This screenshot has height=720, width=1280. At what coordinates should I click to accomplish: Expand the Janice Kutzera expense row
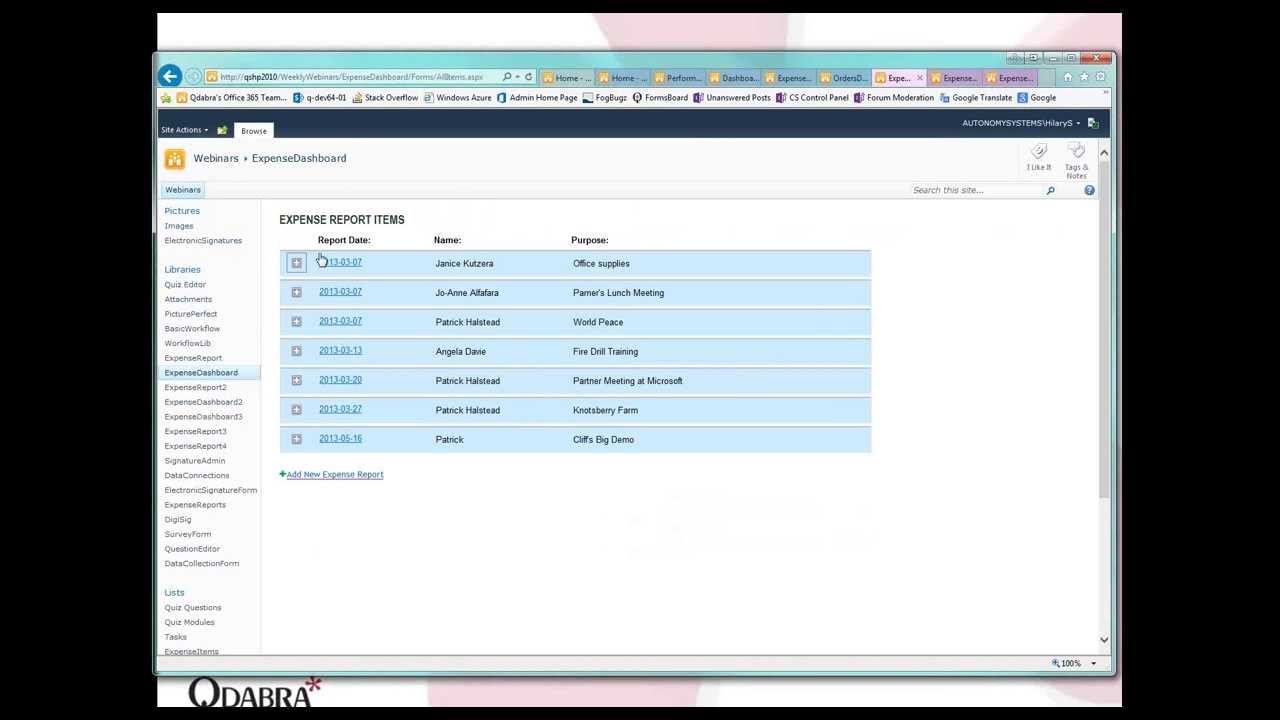click(296, 263)
